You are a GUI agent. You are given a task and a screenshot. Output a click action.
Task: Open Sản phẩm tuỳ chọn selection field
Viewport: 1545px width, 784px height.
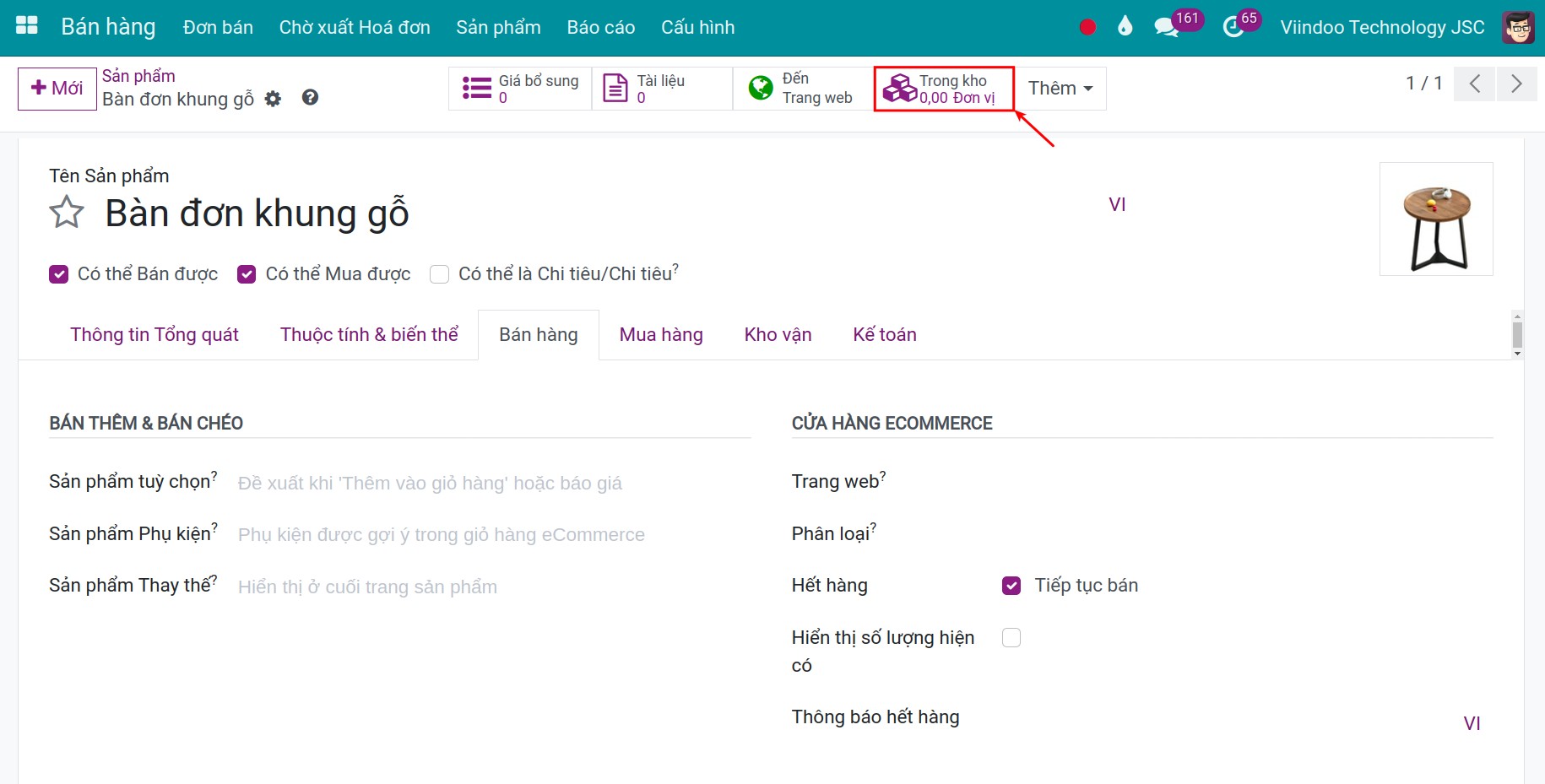coord(494,483)
